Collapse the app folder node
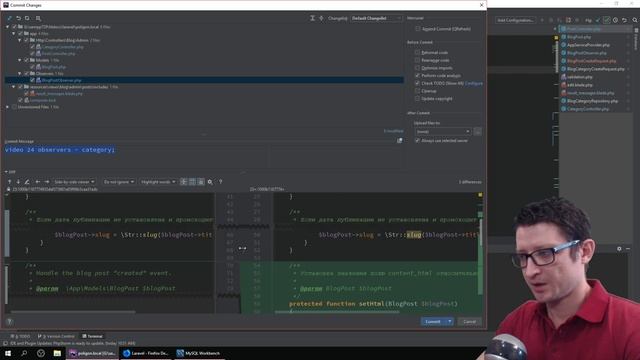Viewport: 640px width, 360px height. (x=13, y=33)
